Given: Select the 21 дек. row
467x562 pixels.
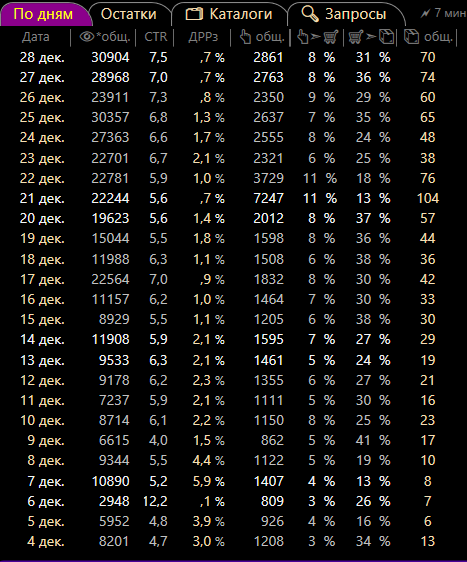Looking at the screenshot, I should click(x=229, y=199).
